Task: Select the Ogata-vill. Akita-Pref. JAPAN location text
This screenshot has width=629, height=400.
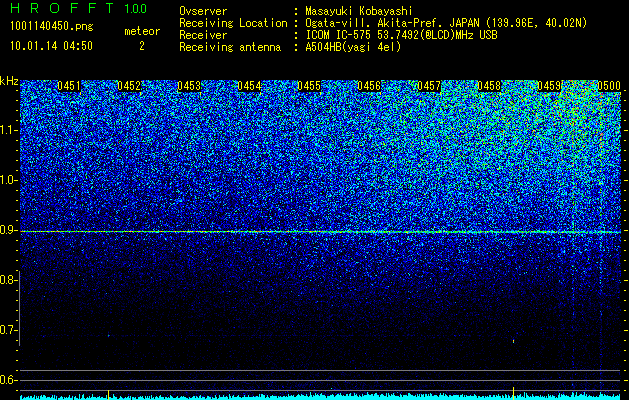Action: click(x=446, y=23)
